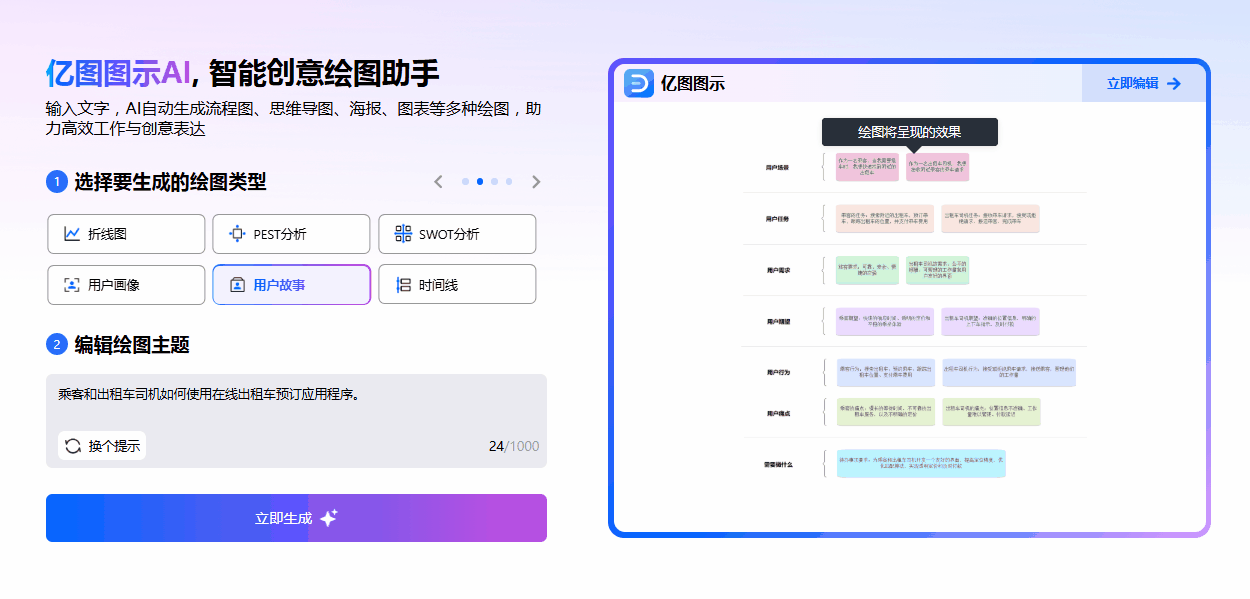Click the 智能创意绘图助手 page title
This screenshot has width=1250, height=599.
click(x=324, y=72)
